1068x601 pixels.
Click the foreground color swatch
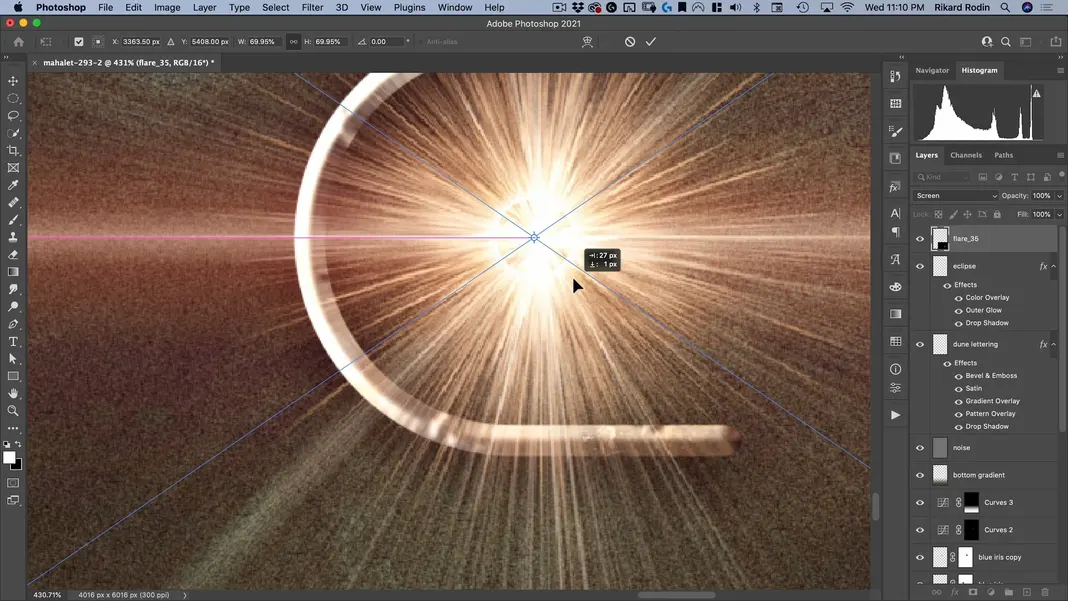point(8,457)
